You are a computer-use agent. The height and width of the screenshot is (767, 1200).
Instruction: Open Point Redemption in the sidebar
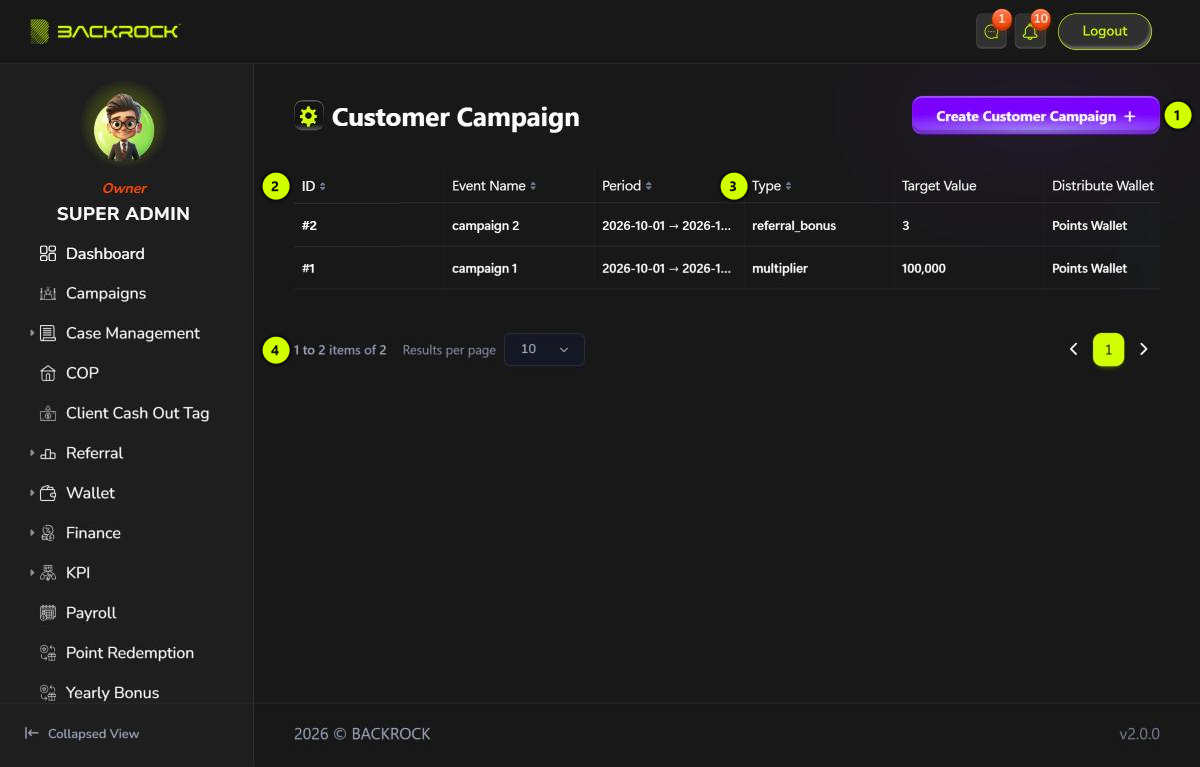point(130,654)
